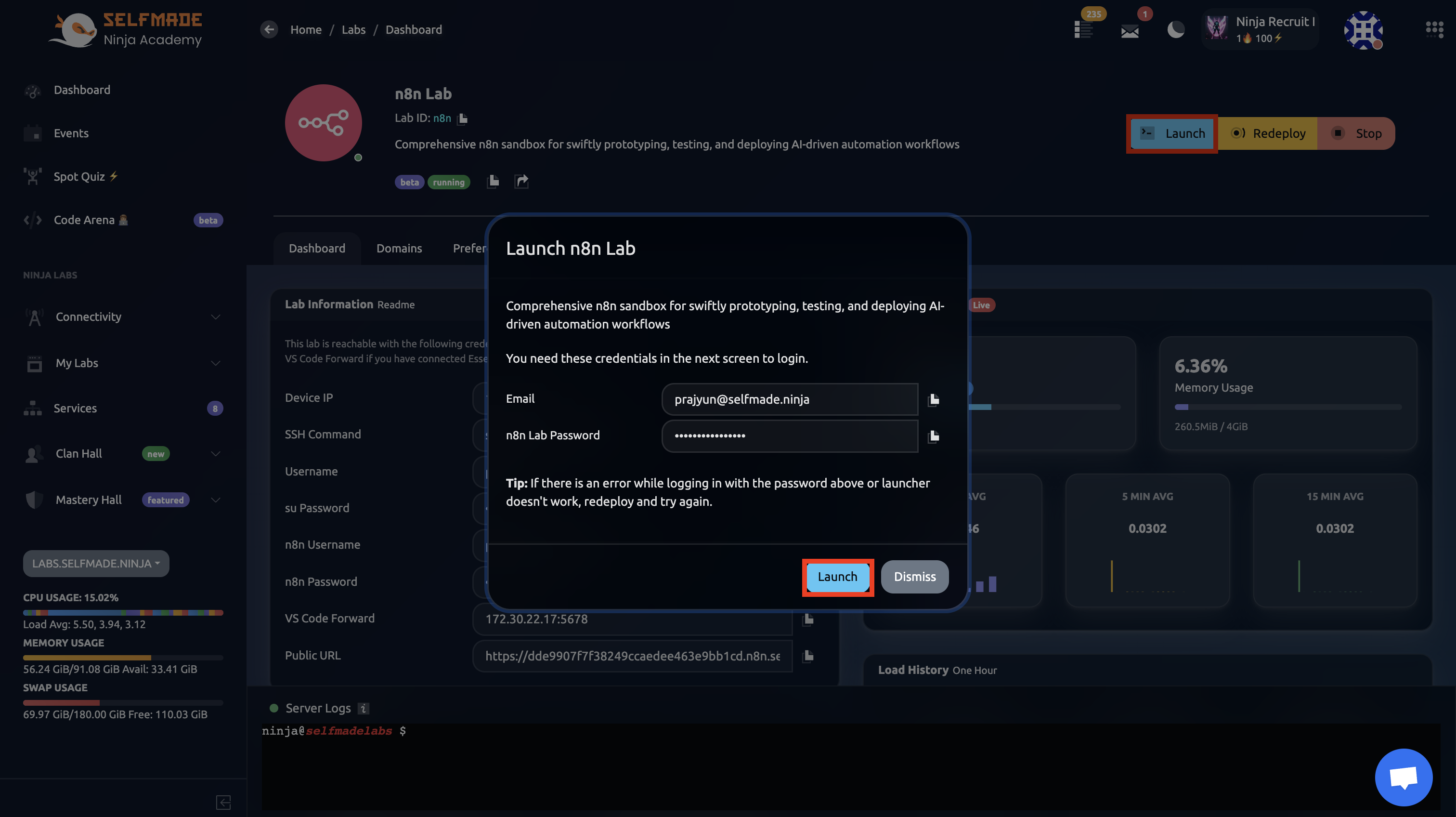Click the Selfmade Ninja Academy logo
This screenshot has height=817, width=1456.
coord(126,30)
